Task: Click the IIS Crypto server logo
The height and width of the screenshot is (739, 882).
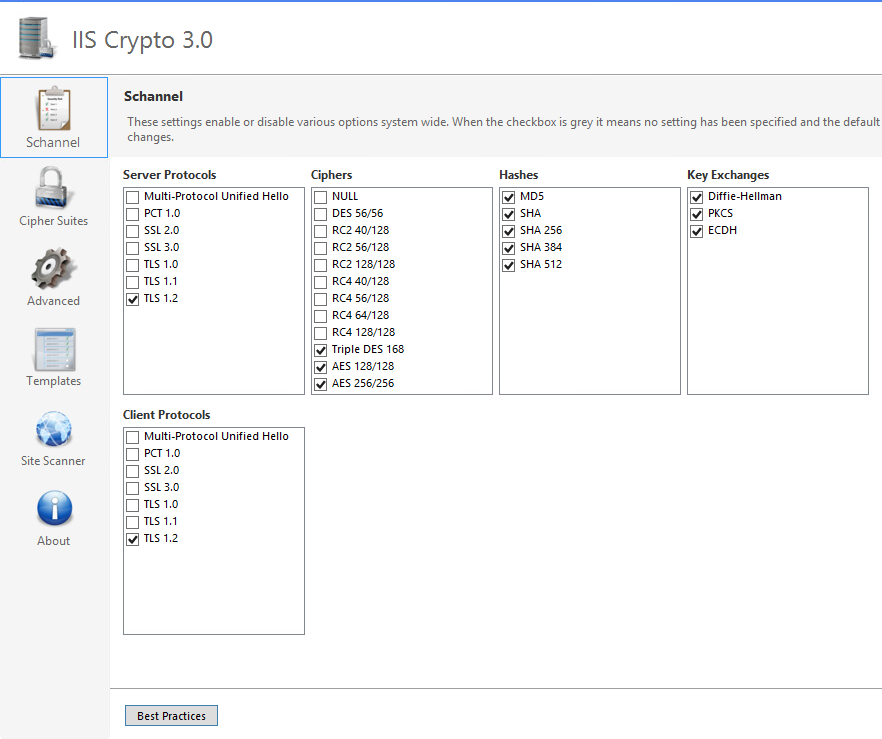Action: point(38,39)
